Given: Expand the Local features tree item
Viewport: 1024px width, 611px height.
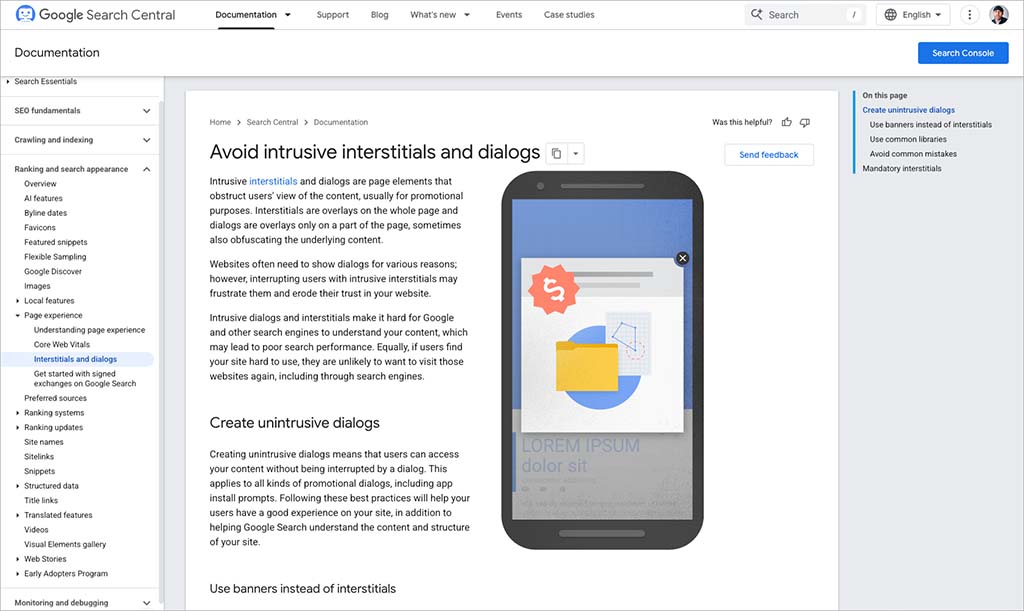Looking at the screenshot, I should click(x=18, y=301).
